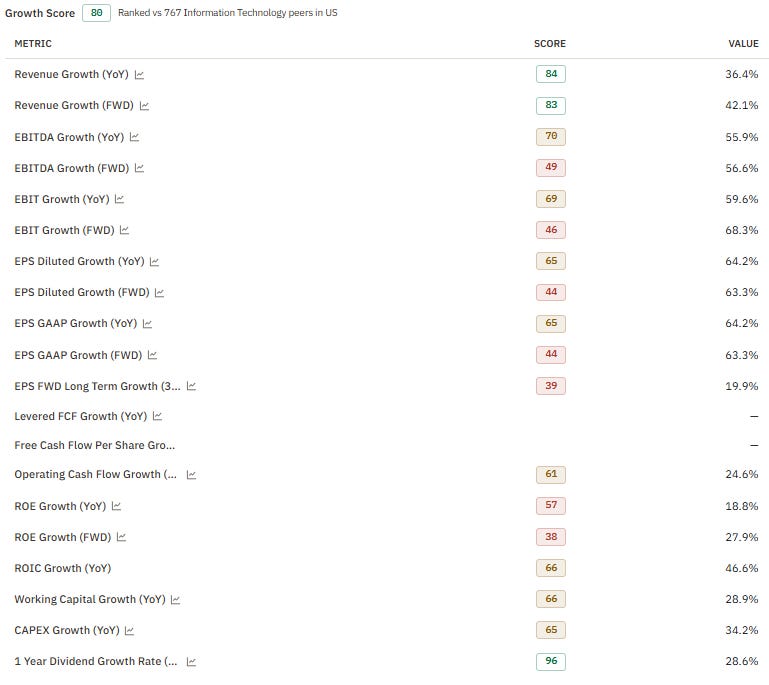Image resolution: width=769 pixels, height=685 pixels.
Task: Click value 55.9% for EBITDA Growth YoY
Action: (x=742, y=137)
